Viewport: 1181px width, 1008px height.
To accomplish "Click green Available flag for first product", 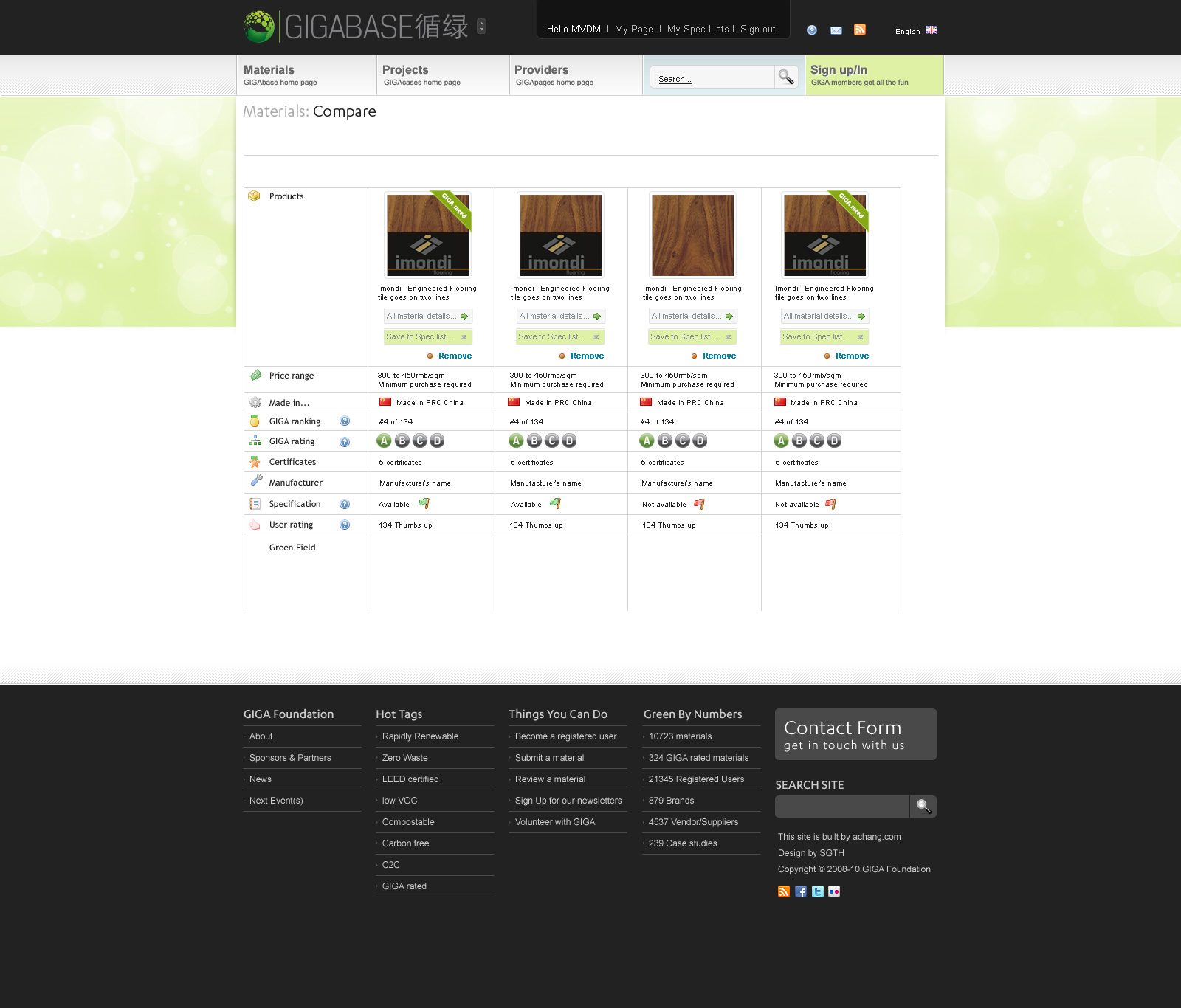I will click(424, 504).
